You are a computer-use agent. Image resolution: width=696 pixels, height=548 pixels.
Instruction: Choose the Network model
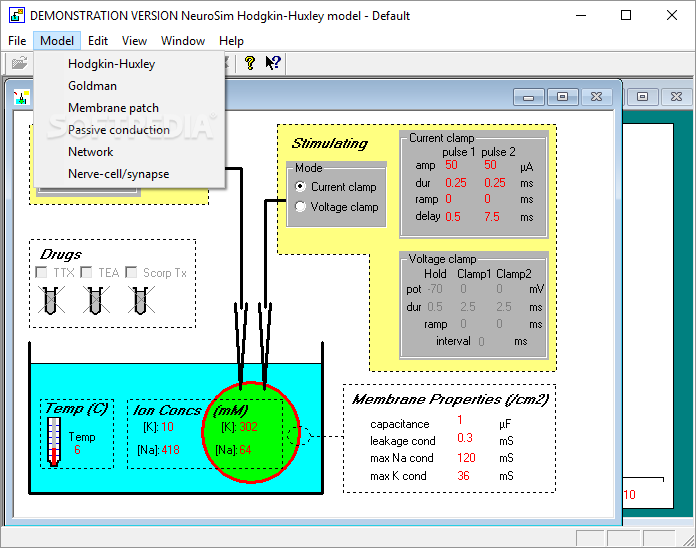point(129,152)
